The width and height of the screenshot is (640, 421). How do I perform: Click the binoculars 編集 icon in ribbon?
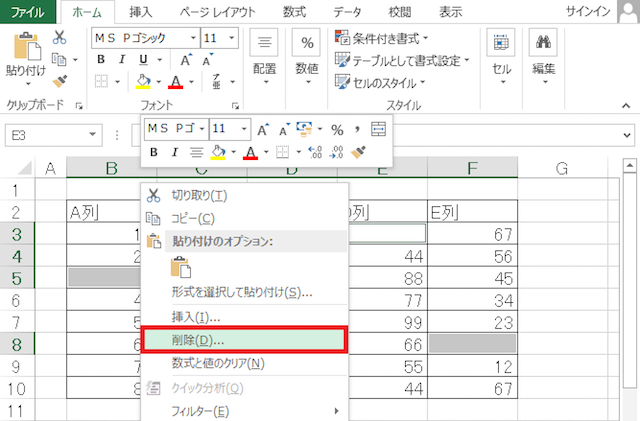click(x=544, y=42)
